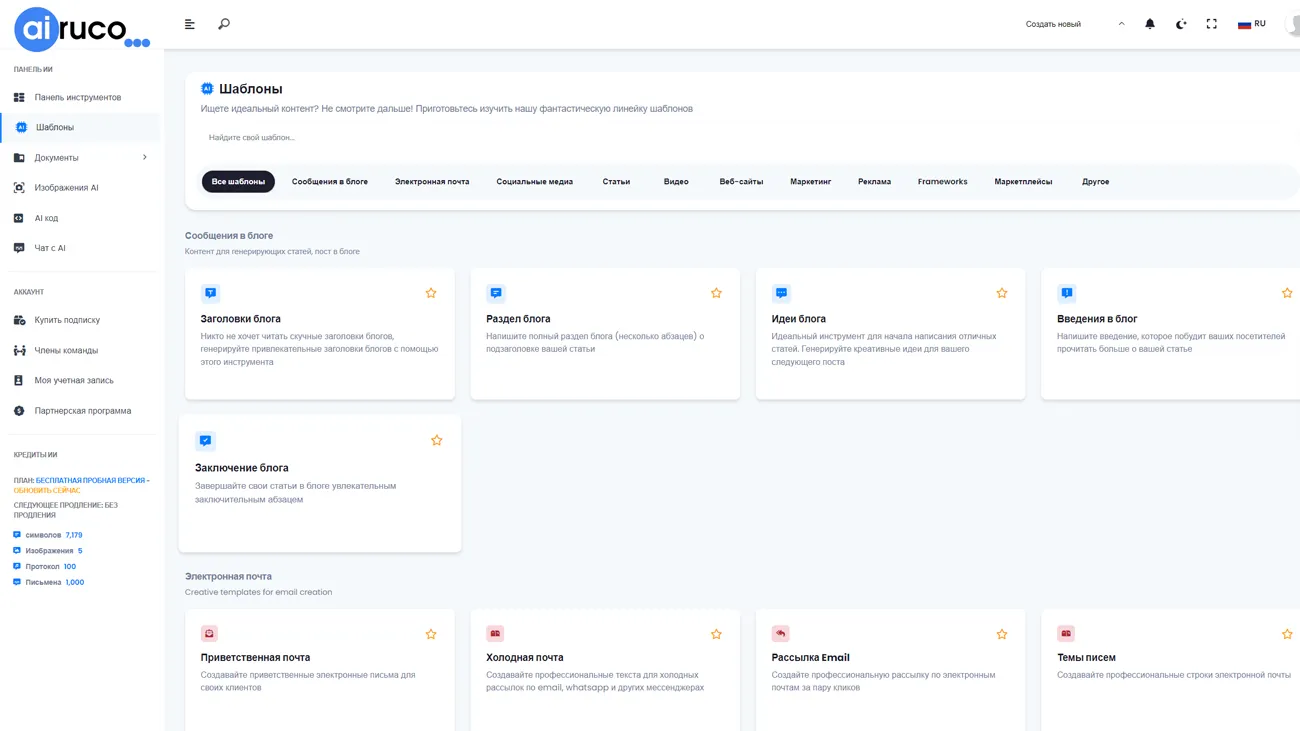Select the Маркетинг category tab
The width and height of the screenshot is (1300, 731).
tap(810, 182)
